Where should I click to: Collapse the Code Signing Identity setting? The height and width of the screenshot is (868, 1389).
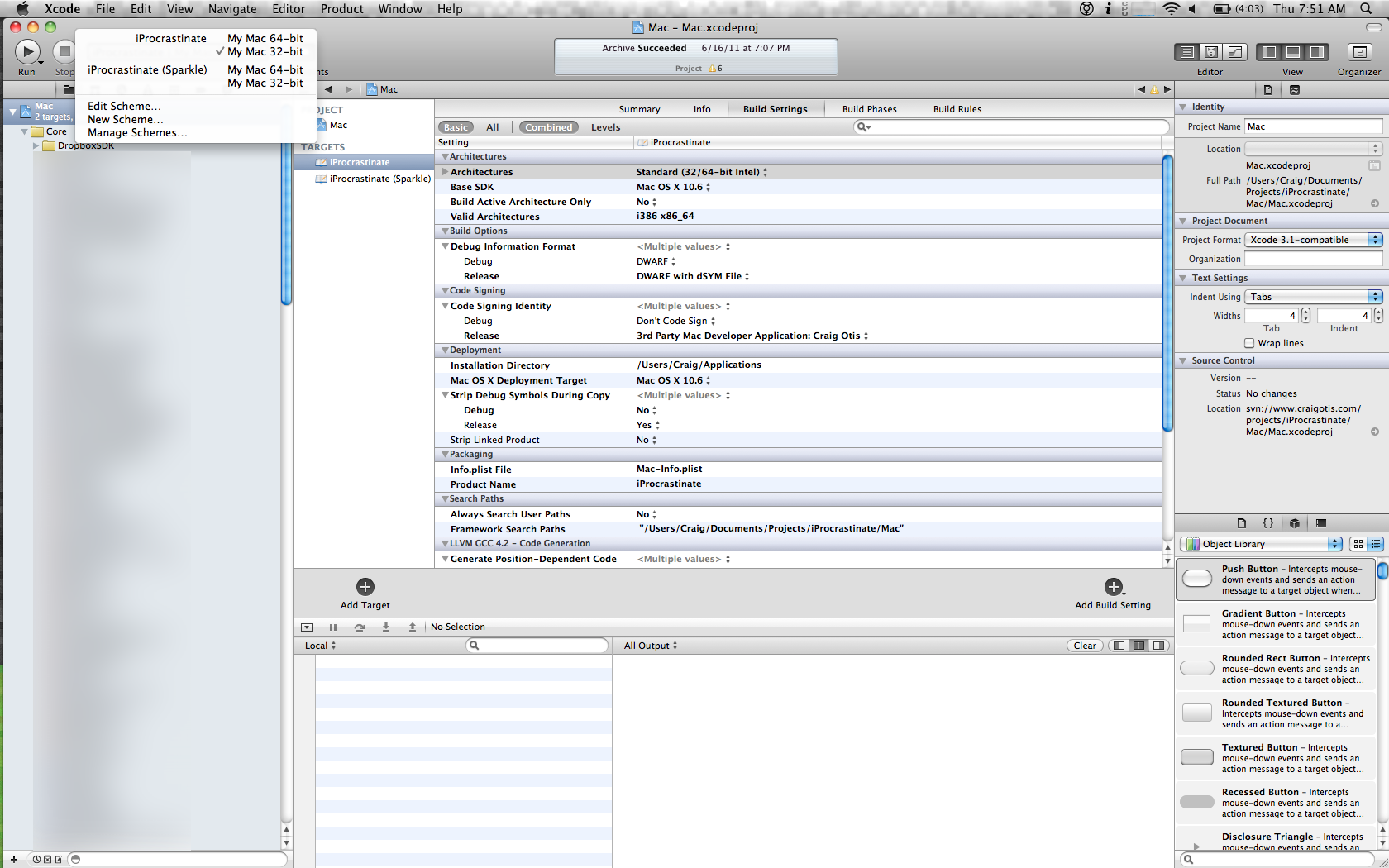click(x=445, y=306)
